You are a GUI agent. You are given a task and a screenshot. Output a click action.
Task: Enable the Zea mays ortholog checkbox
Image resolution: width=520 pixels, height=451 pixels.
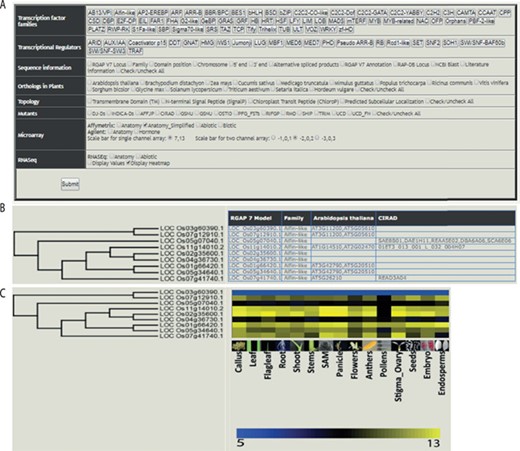pos(207,82)
